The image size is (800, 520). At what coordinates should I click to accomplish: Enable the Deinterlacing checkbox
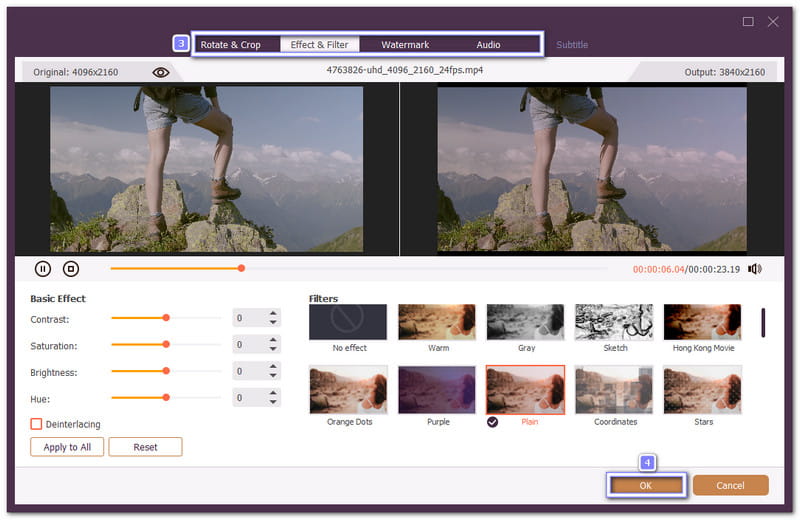[x=36, y=424]
